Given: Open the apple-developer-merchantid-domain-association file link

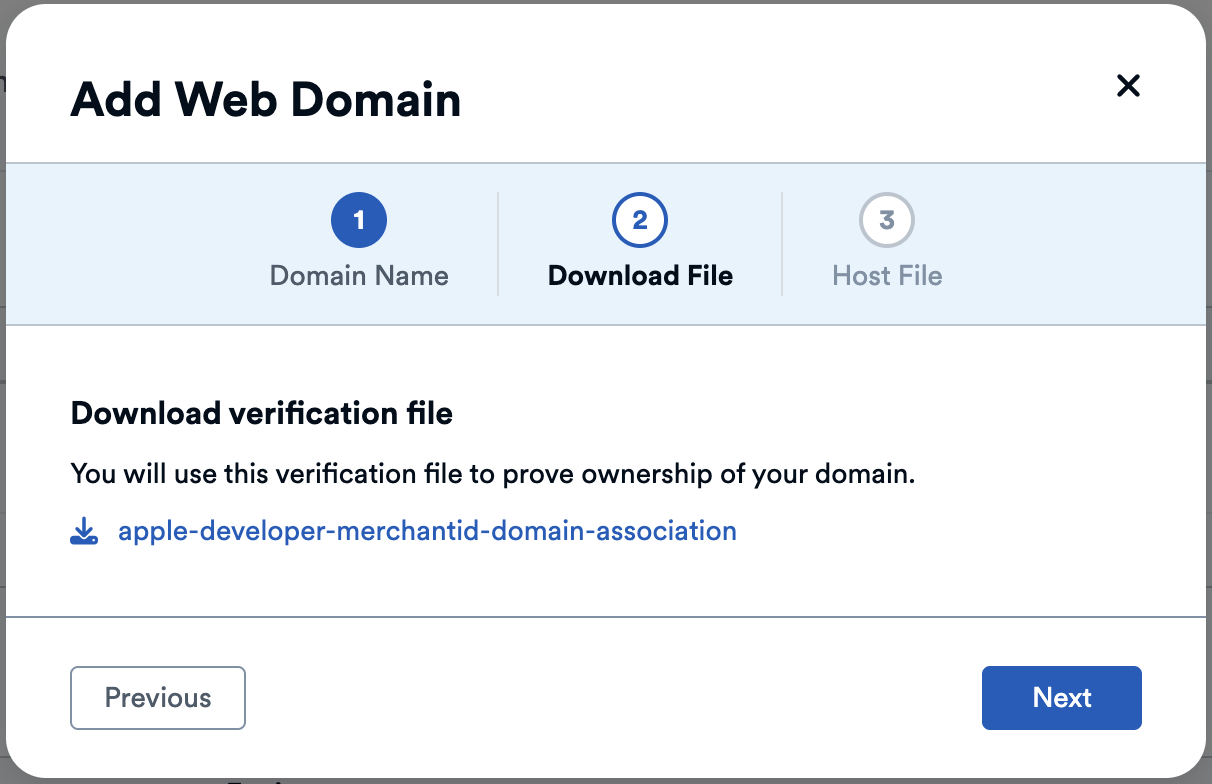Looking at the screenshot, I should [427, 531].
